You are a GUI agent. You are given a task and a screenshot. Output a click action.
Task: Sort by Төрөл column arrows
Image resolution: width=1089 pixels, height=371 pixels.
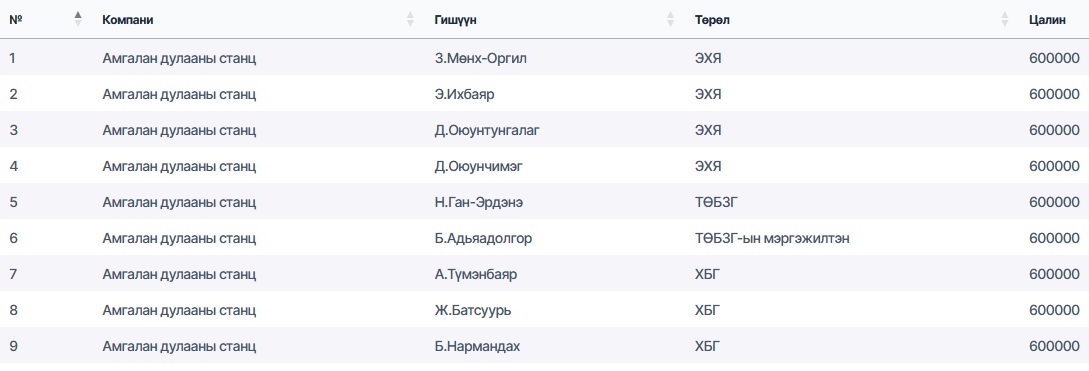pos(1005,19)
